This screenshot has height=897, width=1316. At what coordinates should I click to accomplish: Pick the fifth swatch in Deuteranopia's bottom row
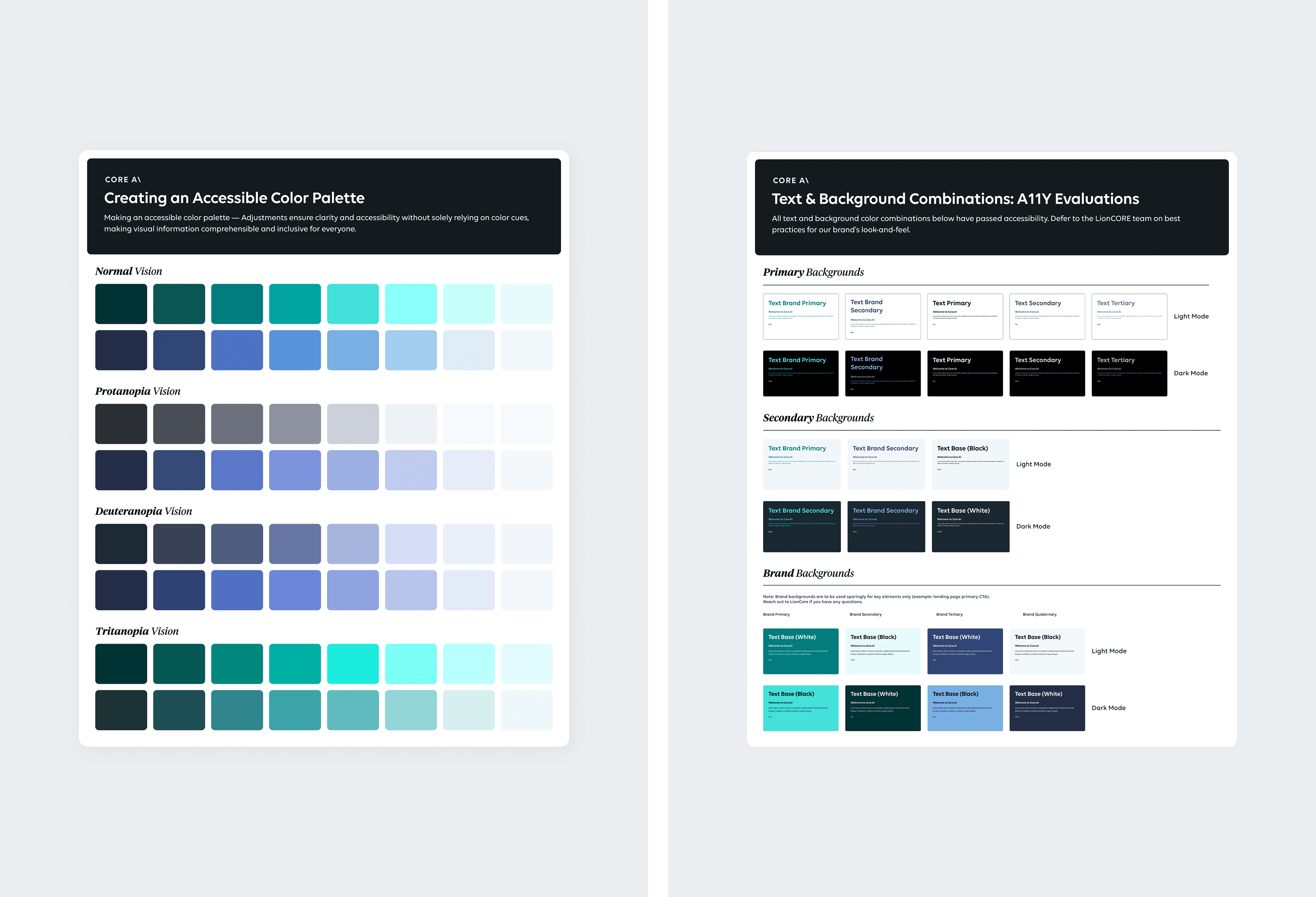point(353,590)
